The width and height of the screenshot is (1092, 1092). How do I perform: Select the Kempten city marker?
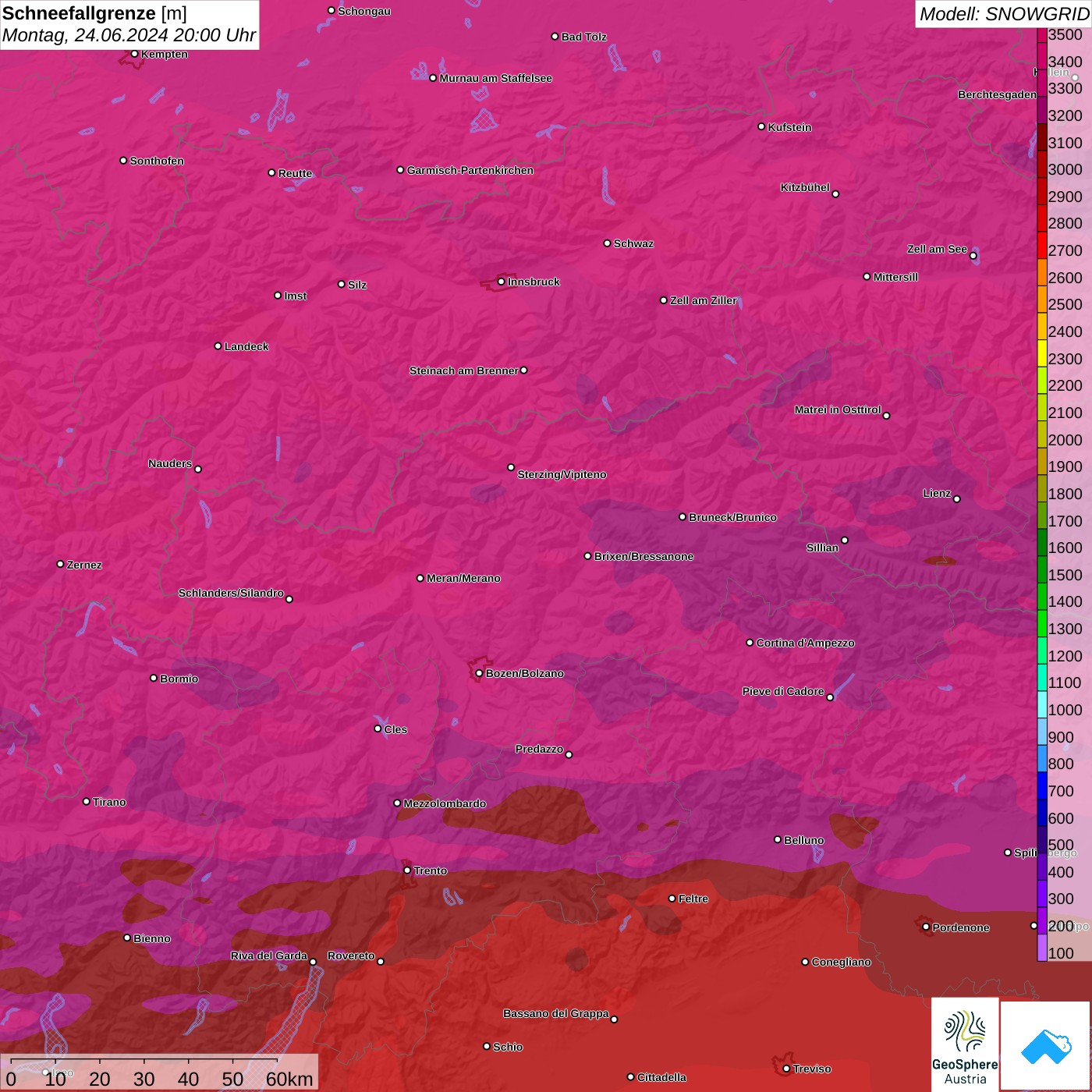135,54
